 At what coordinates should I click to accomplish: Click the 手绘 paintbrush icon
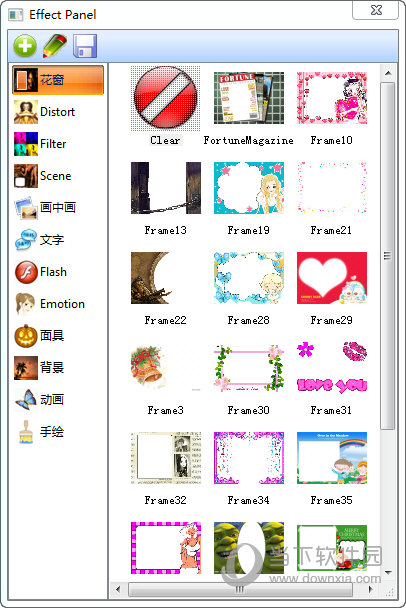tap(26, 432)
